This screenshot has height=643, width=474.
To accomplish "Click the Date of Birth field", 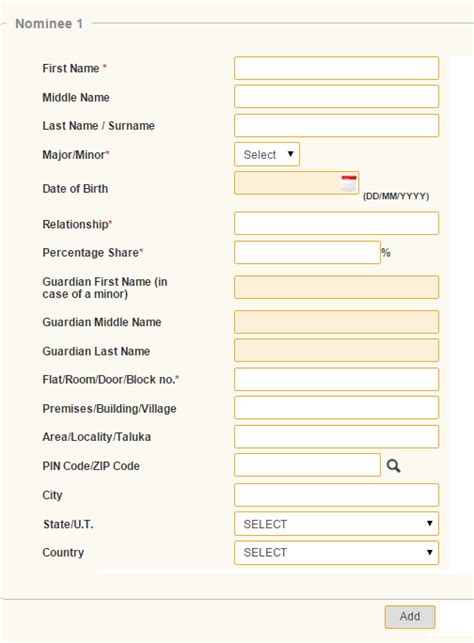I will point(296,183).
